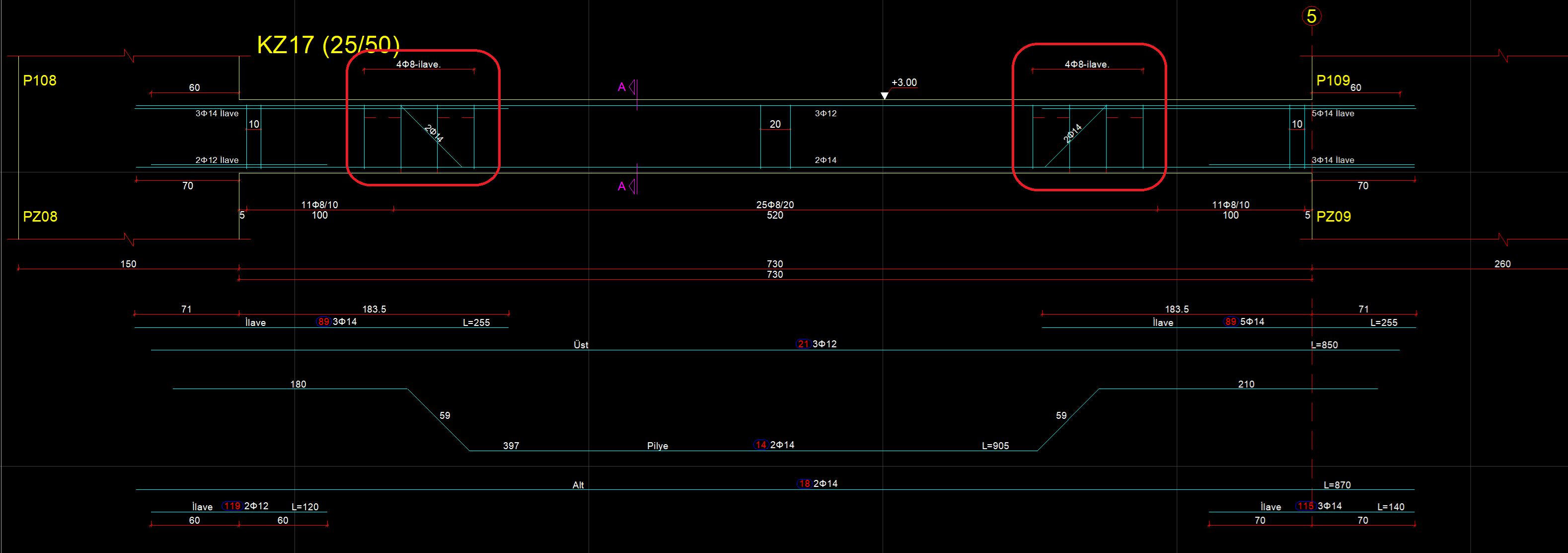
Task: Select the L=905 length text
Action: [995, 446]
